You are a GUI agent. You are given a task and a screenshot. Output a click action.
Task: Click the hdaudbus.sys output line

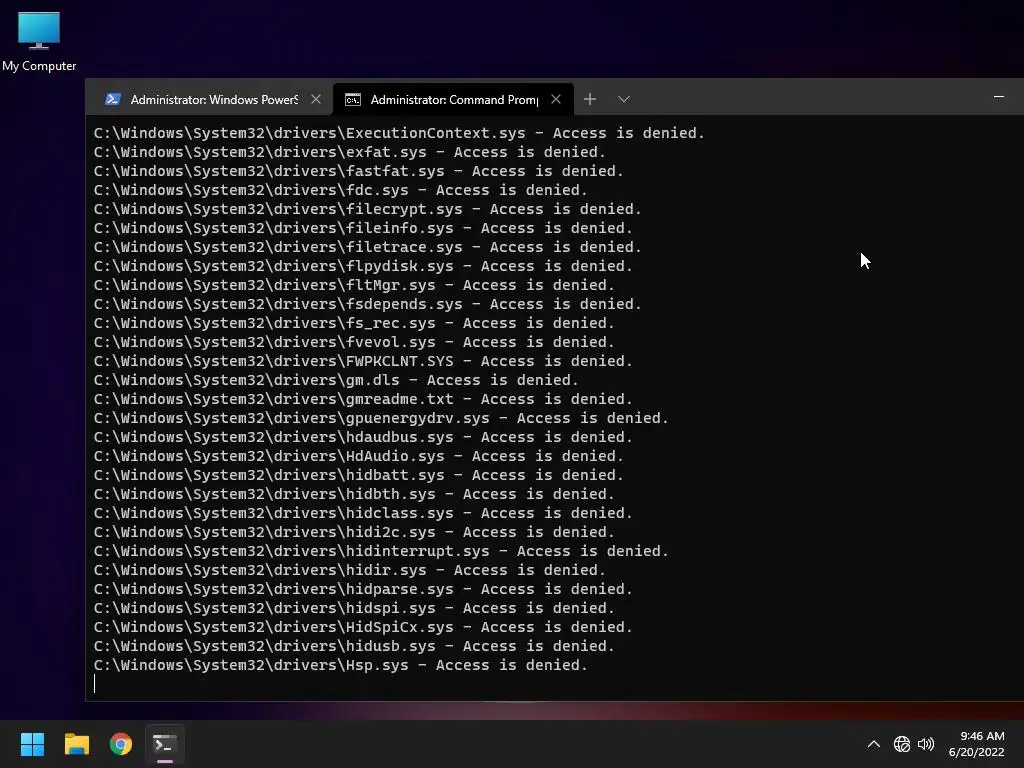pyautogui.click(x=363, y=437)
